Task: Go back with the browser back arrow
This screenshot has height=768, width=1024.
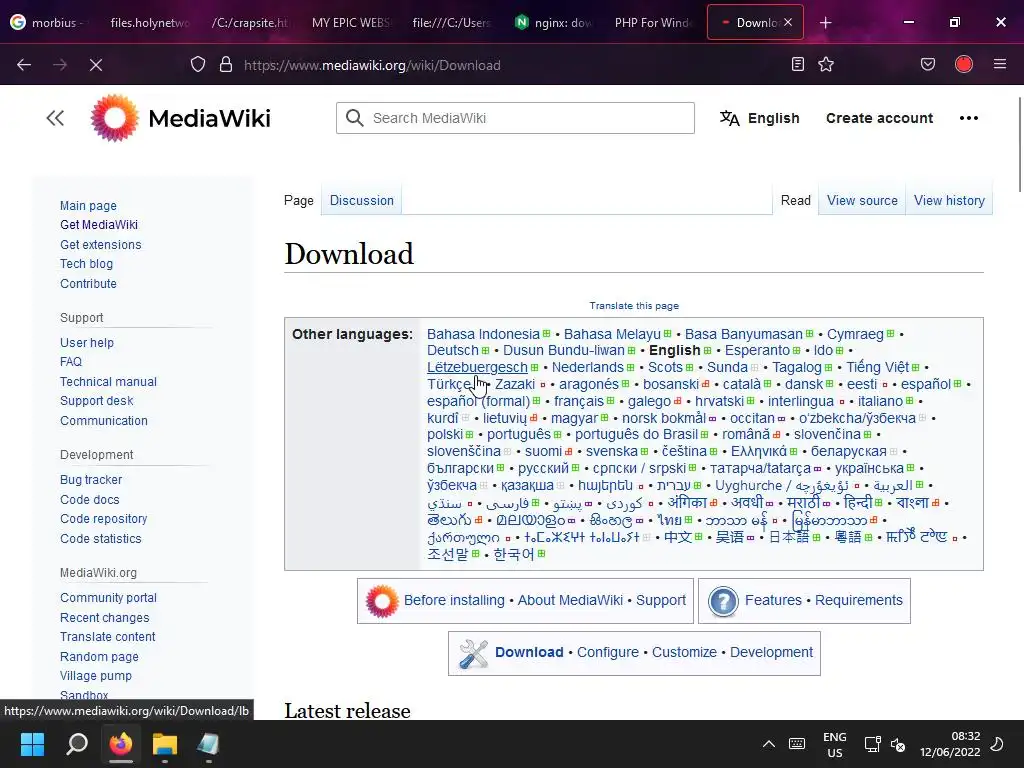Action: (24, 65)
